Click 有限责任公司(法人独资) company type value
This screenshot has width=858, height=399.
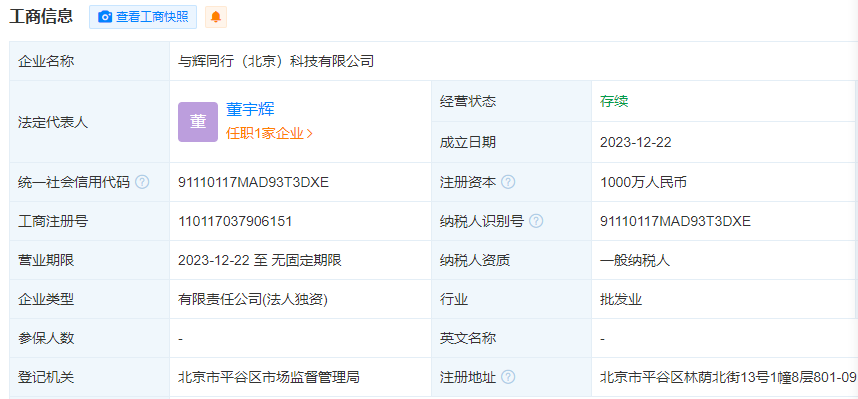(253, 299)
